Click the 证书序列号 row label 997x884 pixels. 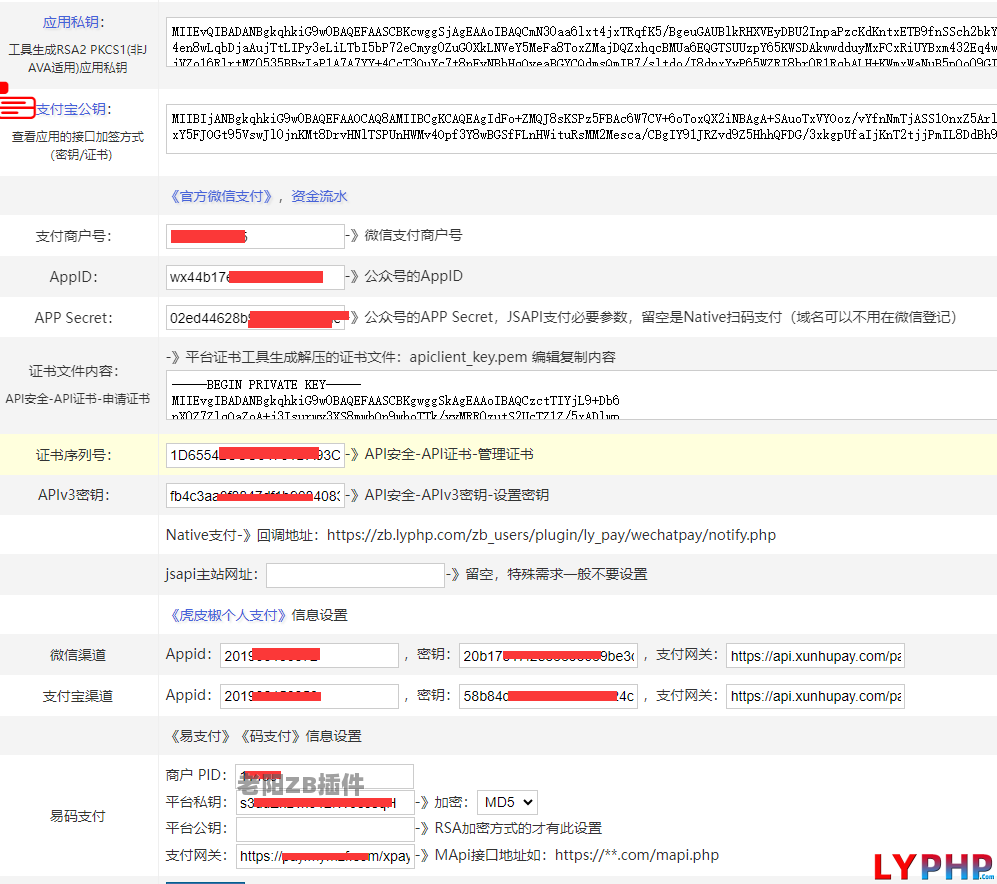(74, 455)
